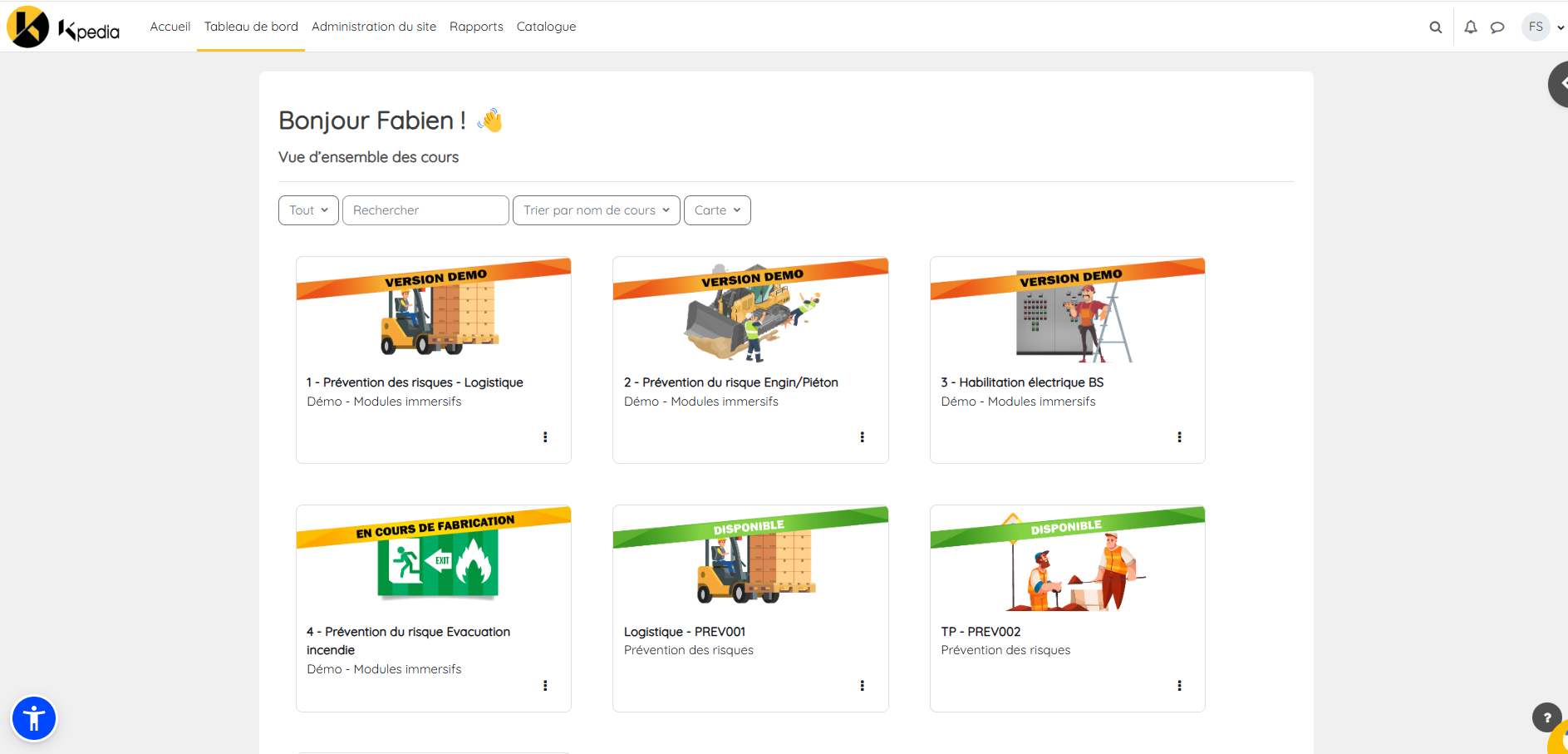The width and height of the screenshot is (1568, 754).
Task: Open the kebab menu on Habilitation électrique BS
Action: pyautogui.click(x=1179, y=436)
